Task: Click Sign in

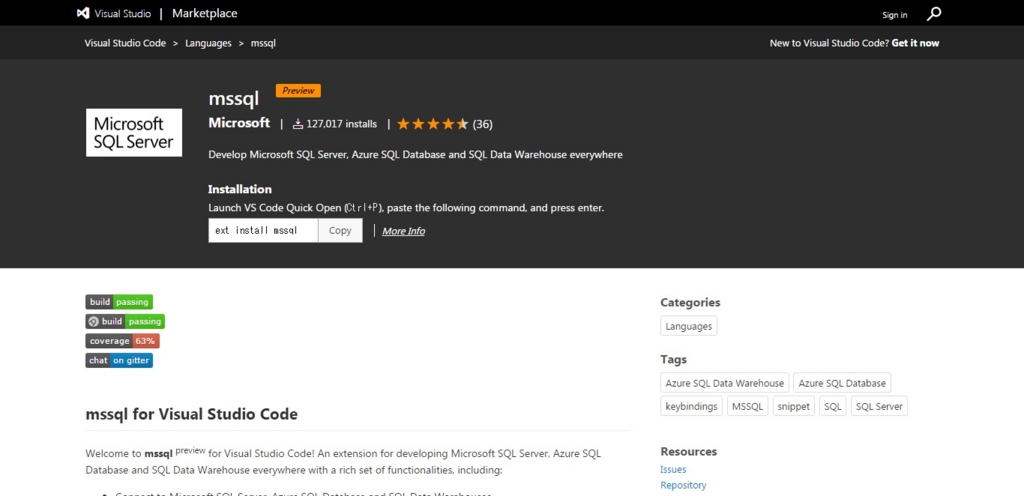Action: pyautogui.click(x=895, y=15)
